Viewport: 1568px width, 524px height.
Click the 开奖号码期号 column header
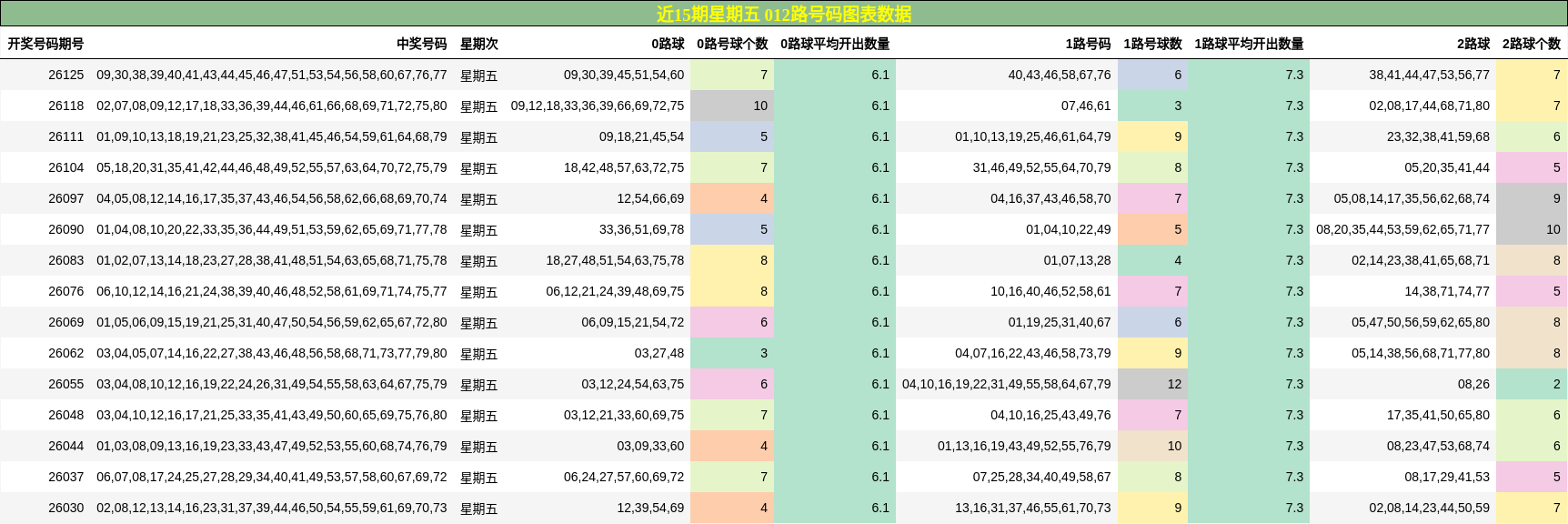[45, 44]
